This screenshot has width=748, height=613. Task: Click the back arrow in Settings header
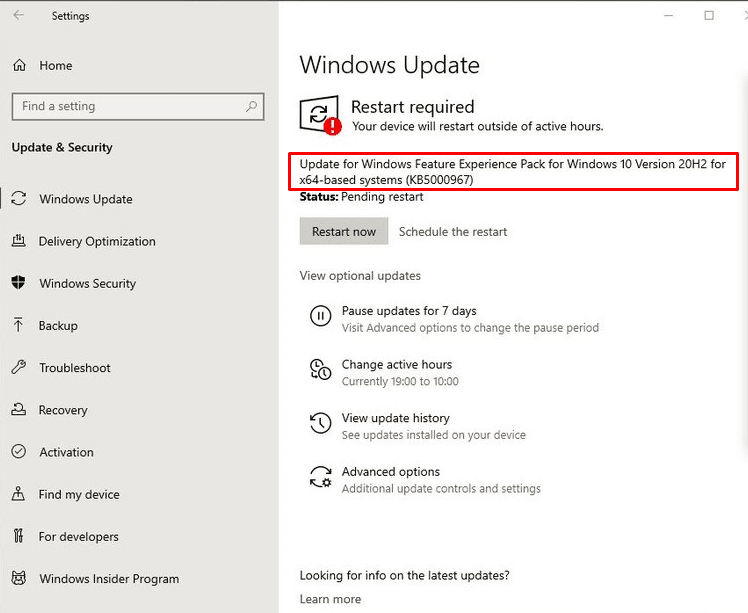tap(20, 16)
